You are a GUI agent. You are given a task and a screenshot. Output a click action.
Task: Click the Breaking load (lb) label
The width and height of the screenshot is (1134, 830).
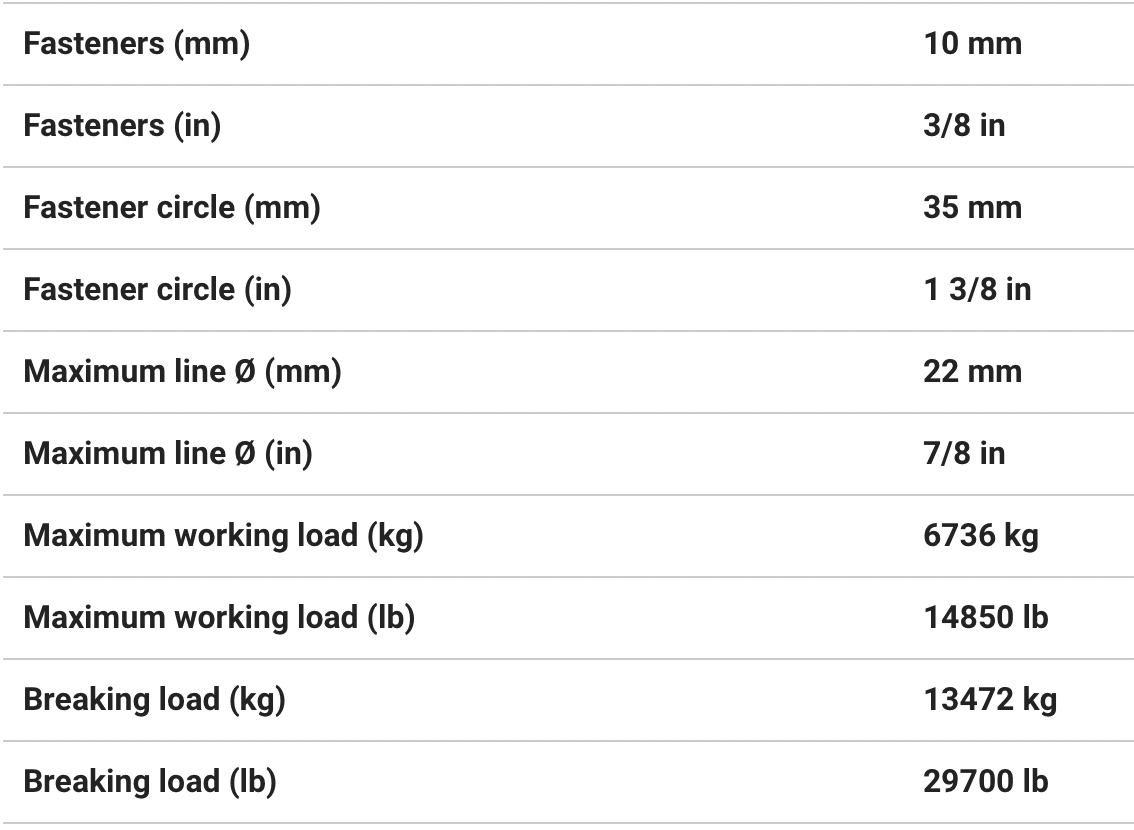pos(150,782)
